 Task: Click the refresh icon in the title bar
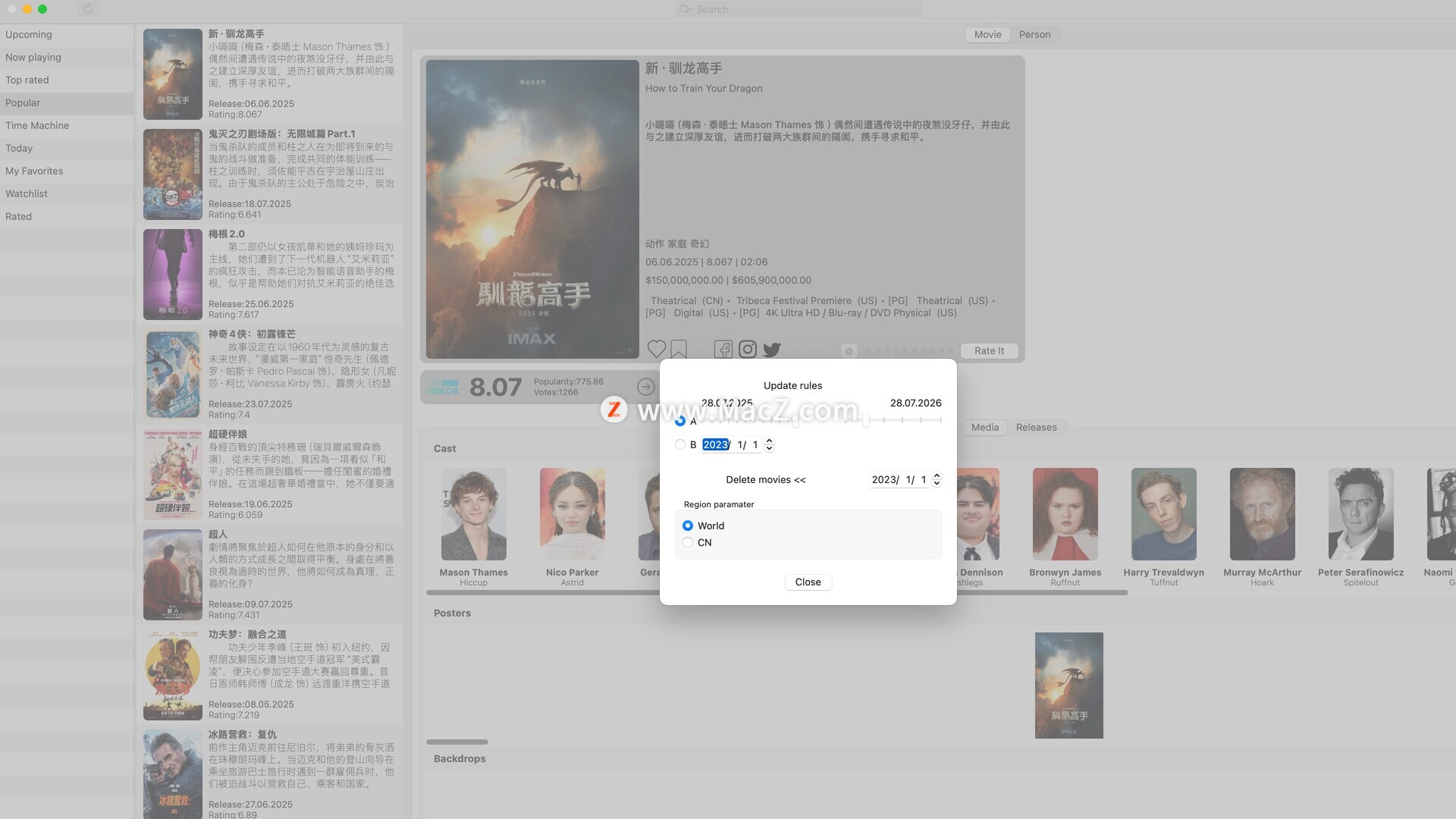[x=88, y=9]
